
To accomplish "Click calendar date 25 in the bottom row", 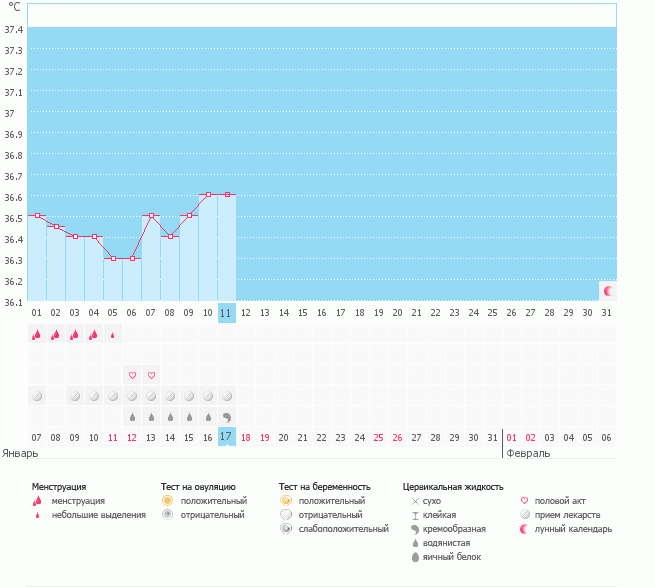I will (378, 437).
